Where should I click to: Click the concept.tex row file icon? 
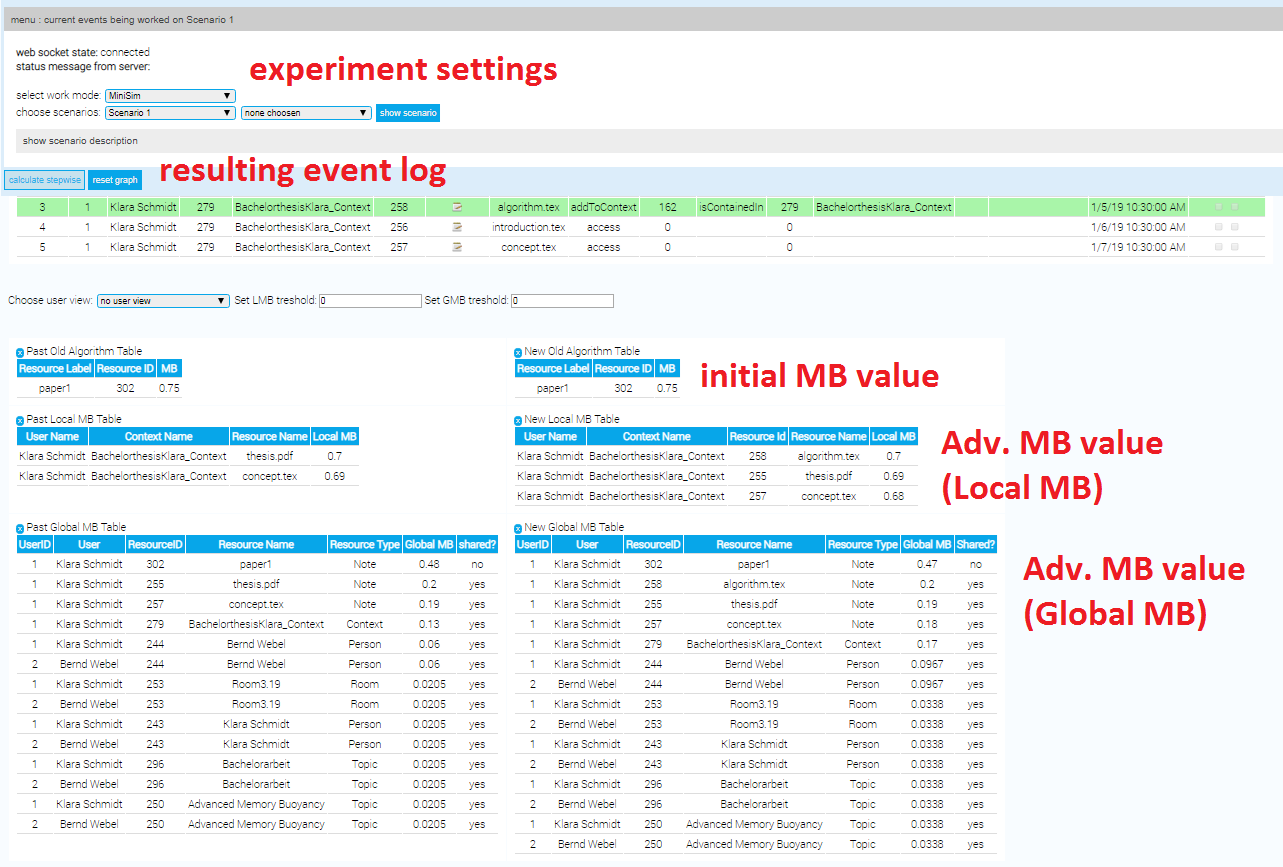(x=457, y=247)
